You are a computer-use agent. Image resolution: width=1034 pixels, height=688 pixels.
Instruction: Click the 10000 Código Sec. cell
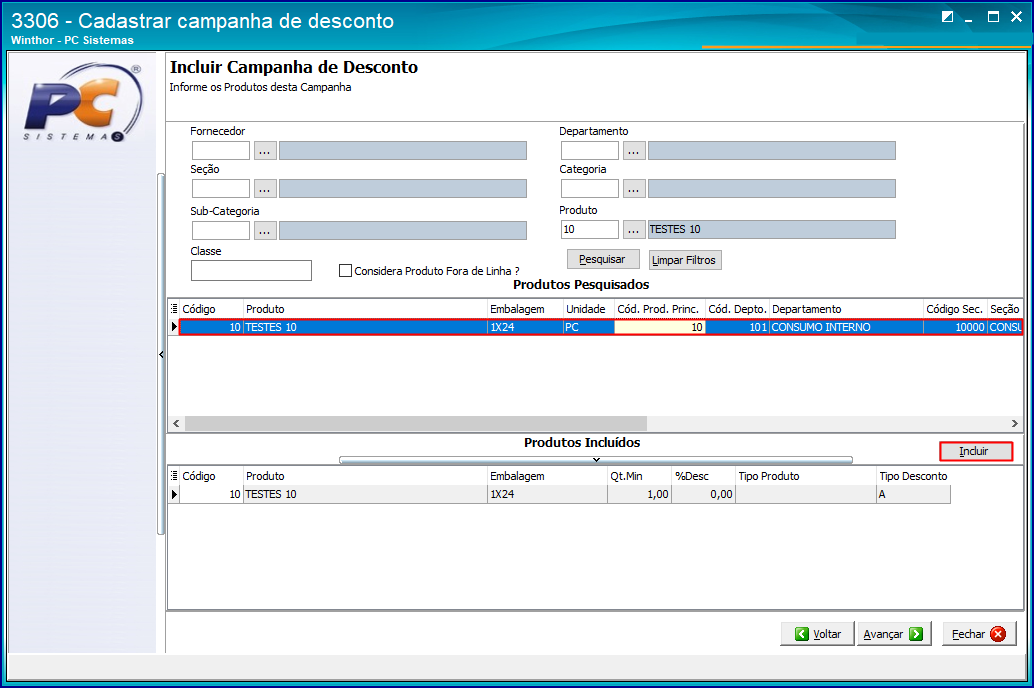(x=955, y=327)
